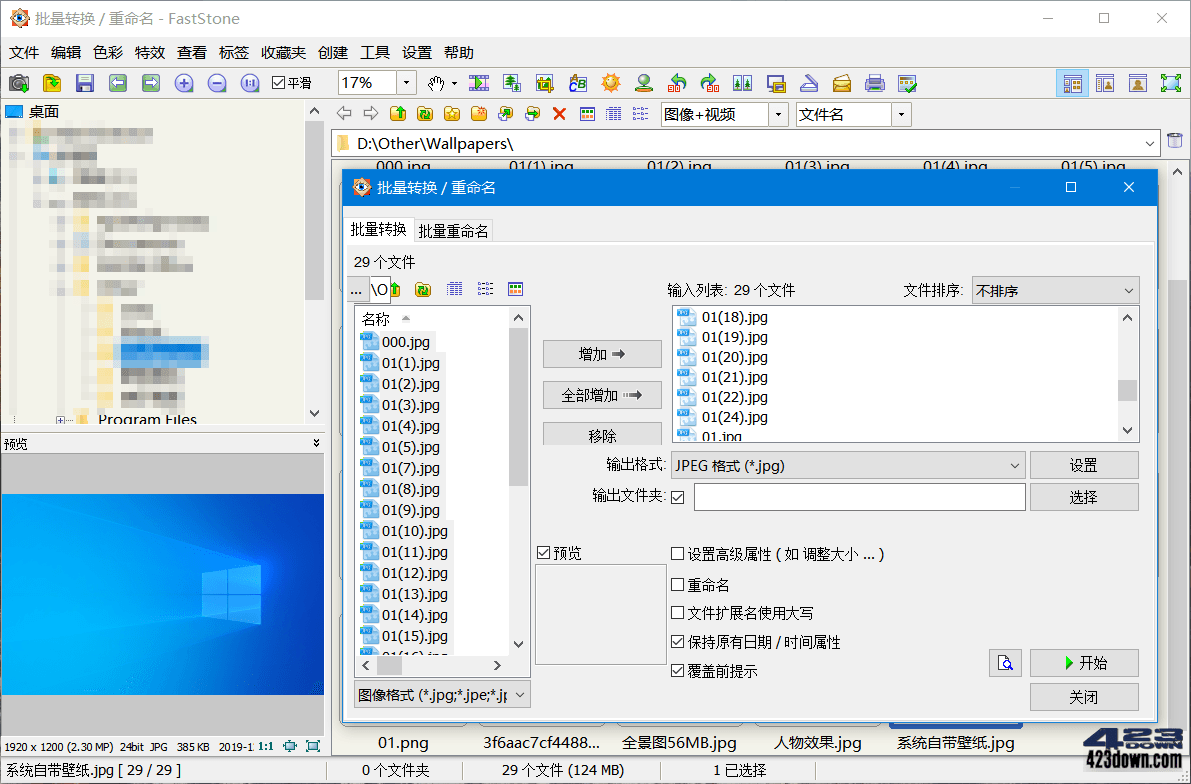Click the settings gear icon on the toolbar
This screenshot has height=784, width=1191.
pyautogui.click(x=610, y=83)
